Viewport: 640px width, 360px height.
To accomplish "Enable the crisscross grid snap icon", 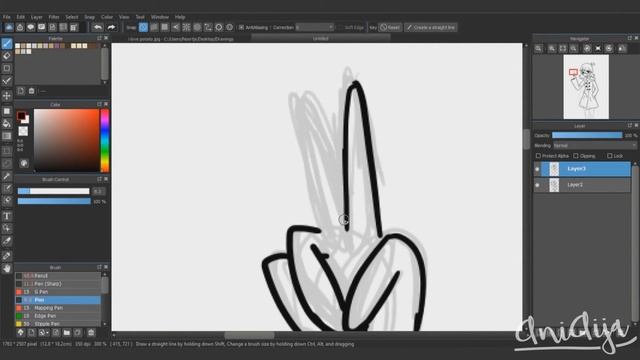I will [164, 27].
